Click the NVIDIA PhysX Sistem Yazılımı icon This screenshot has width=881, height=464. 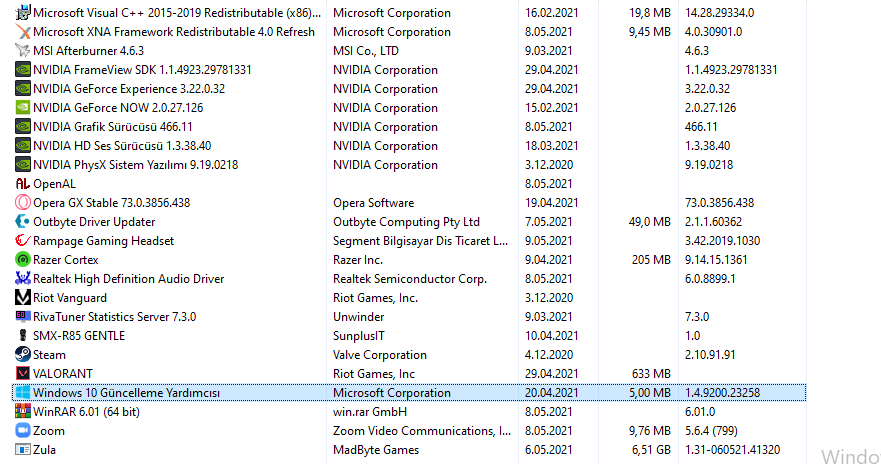[x=22, y=165]
